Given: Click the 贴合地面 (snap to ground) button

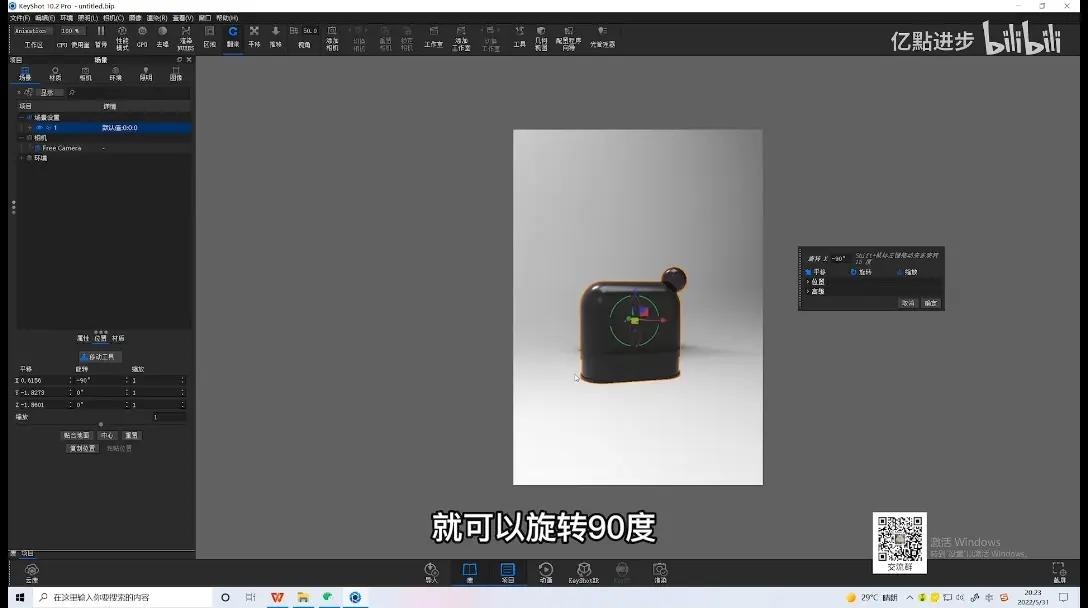Looking at the screenshot, I should tap(76, 435).
